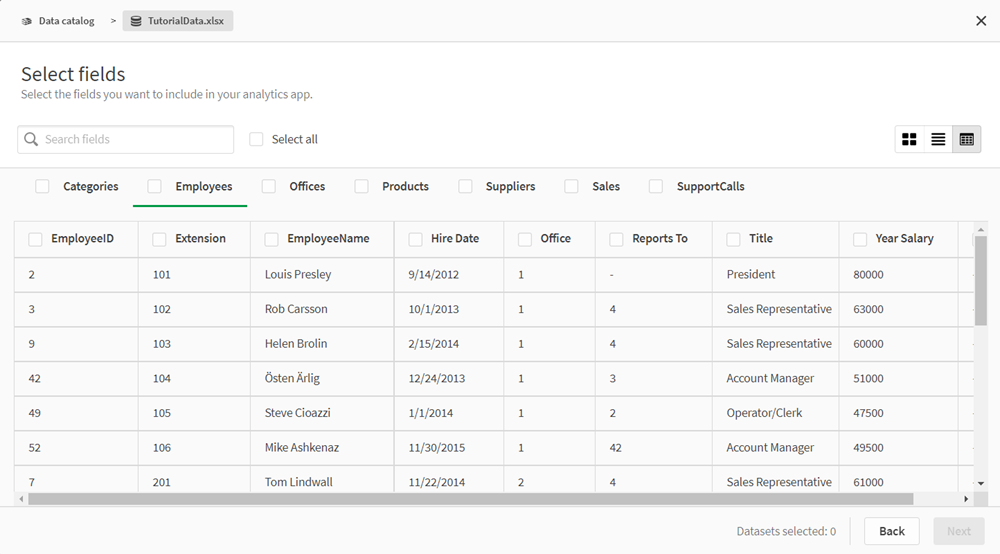Click the Data catalog breadcrumb icon
This screenshot has width=1000, height=554.
pos(27,21)
